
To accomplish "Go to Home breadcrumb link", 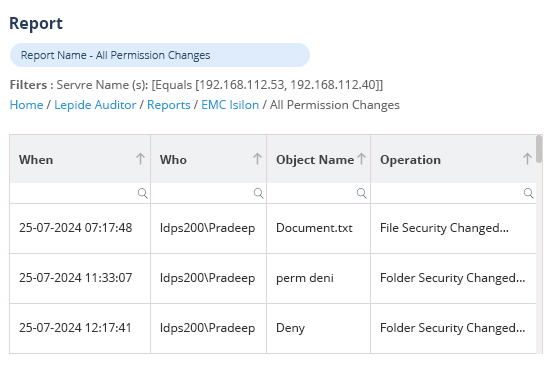I will [26, 105].
